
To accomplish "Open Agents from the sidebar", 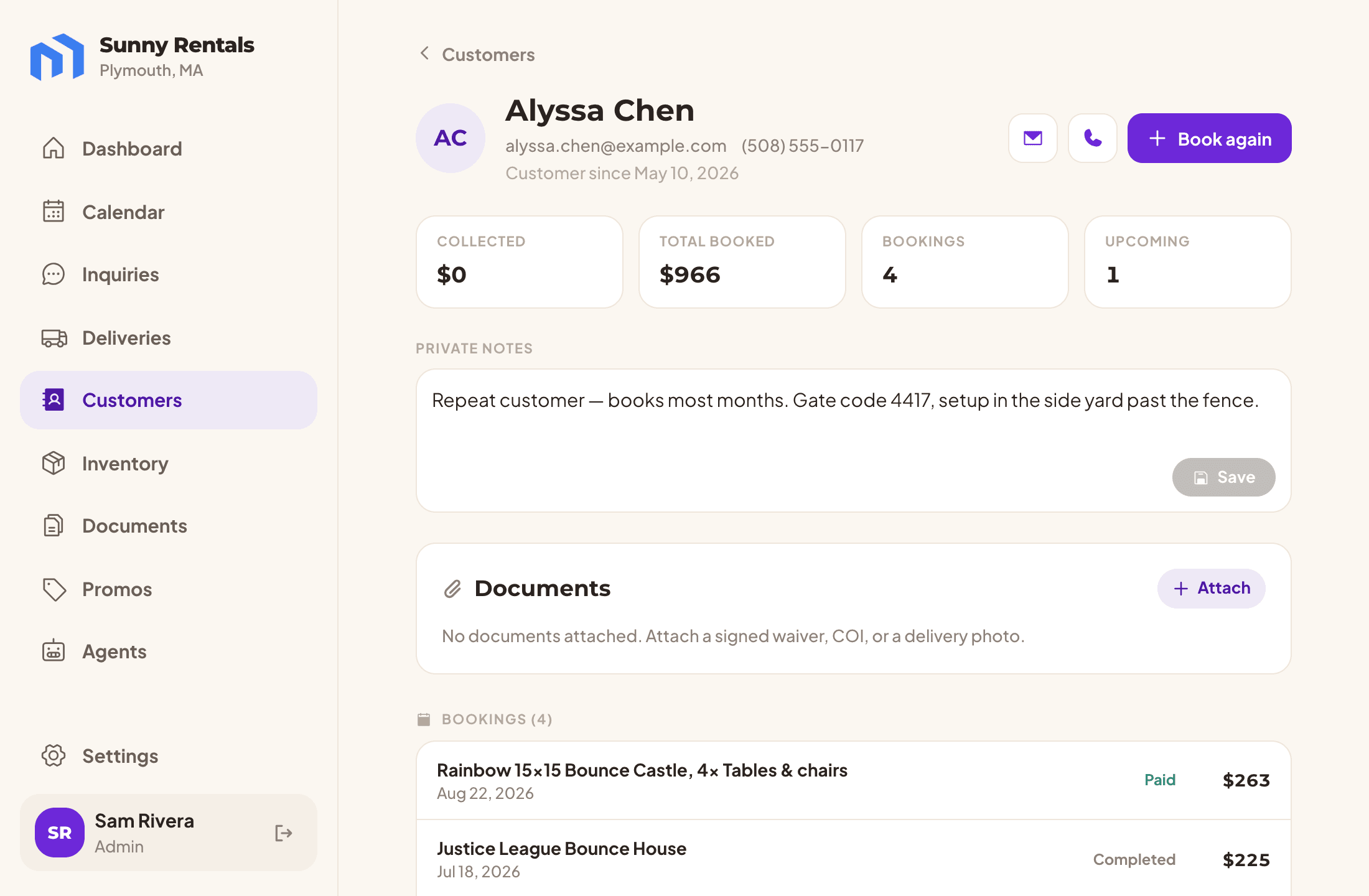I will tap(169, 651).
